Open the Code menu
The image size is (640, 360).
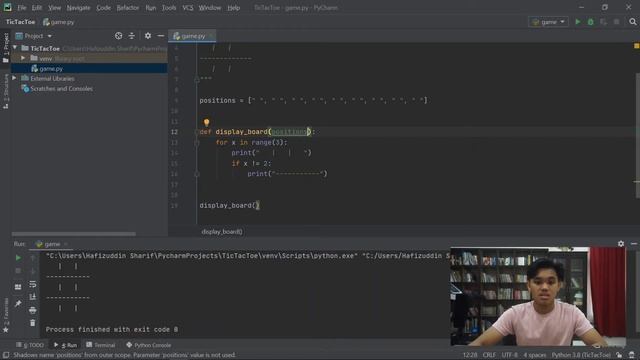tap(103, 7)
